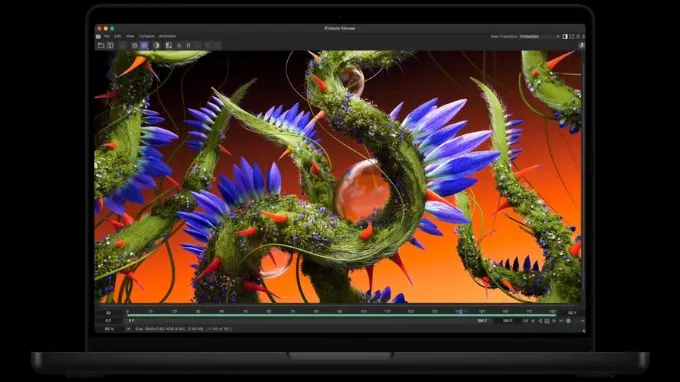680x382 pixels.
Task: Click the last icon in the top-right row
Action: pos(583,36)
